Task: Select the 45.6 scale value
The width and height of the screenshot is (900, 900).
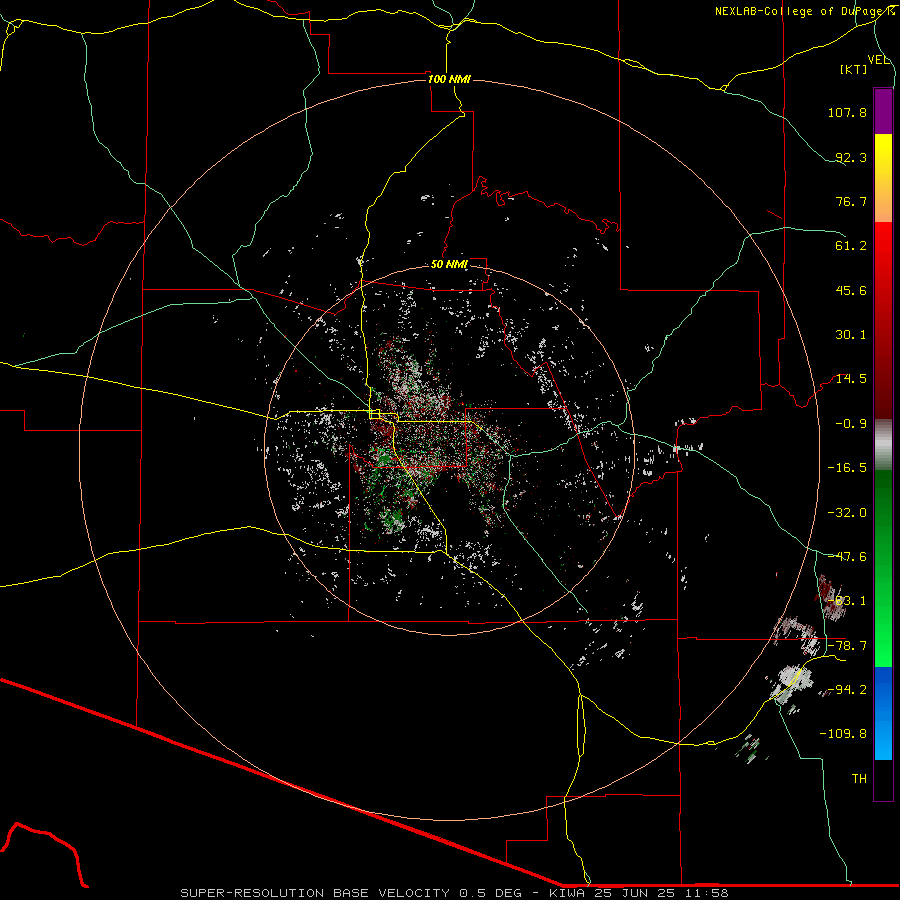Action: pos(851,290)
